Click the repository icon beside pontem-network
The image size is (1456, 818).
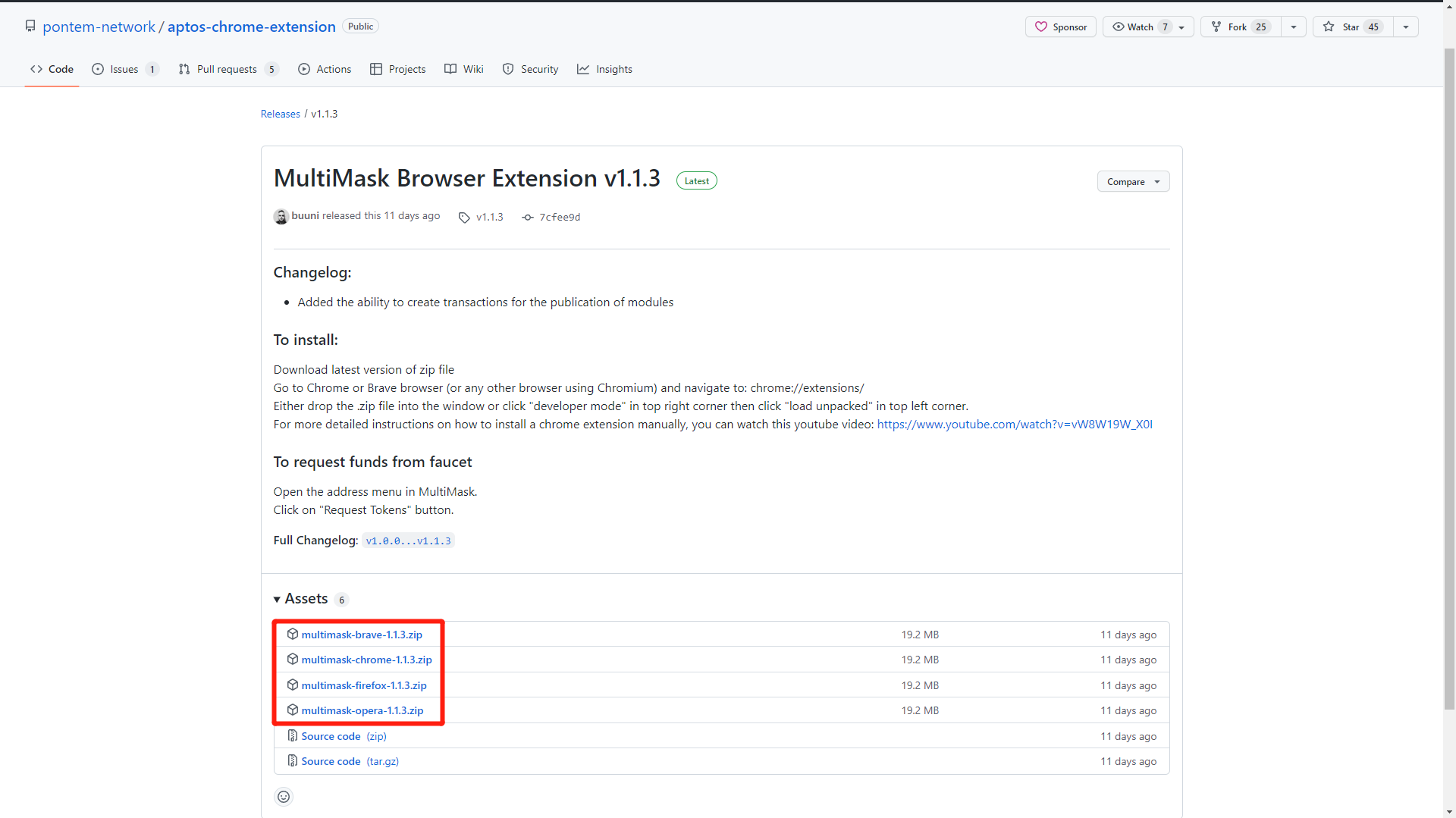point(30,27)
